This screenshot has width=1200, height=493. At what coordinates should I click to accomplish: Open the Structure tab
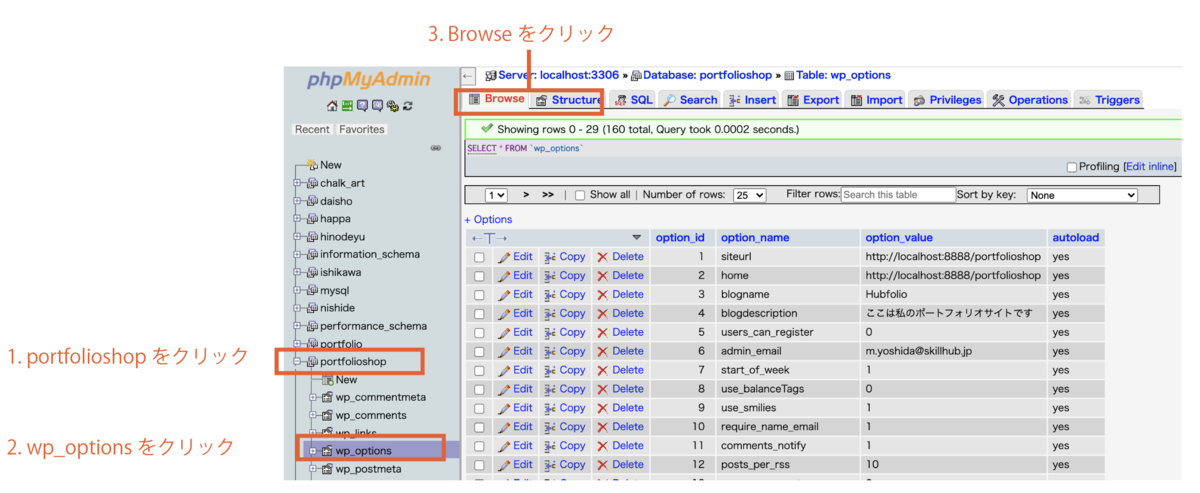568,100
